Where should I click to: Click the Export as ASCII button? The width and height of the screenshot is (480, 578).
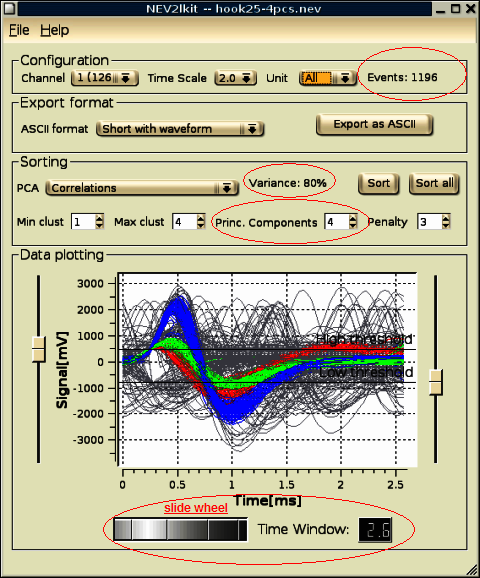pyautogui.click(x=374, y=124)
